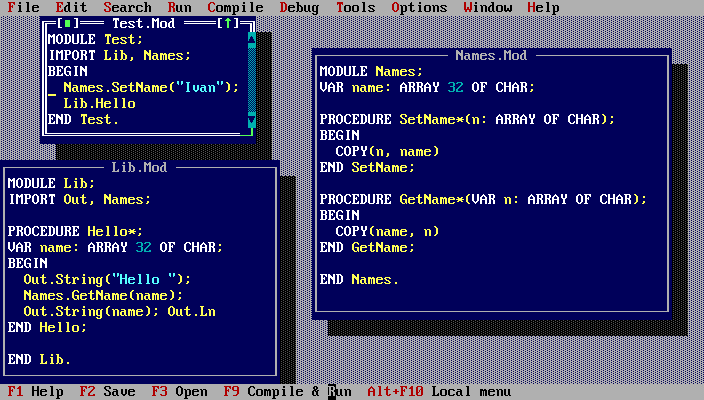The width and height of the screenshot is (704, 400).
Task: Open the Search menu
Action: click(128, 7)
